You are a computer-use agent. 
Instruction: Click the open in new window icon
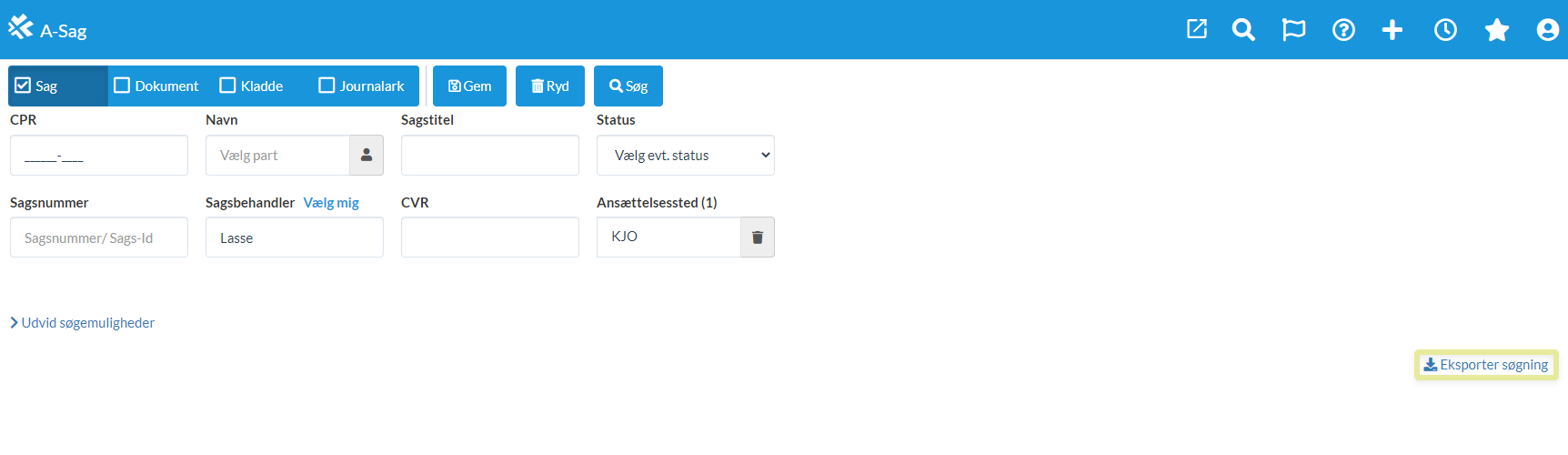click(x=1197, y=29)
